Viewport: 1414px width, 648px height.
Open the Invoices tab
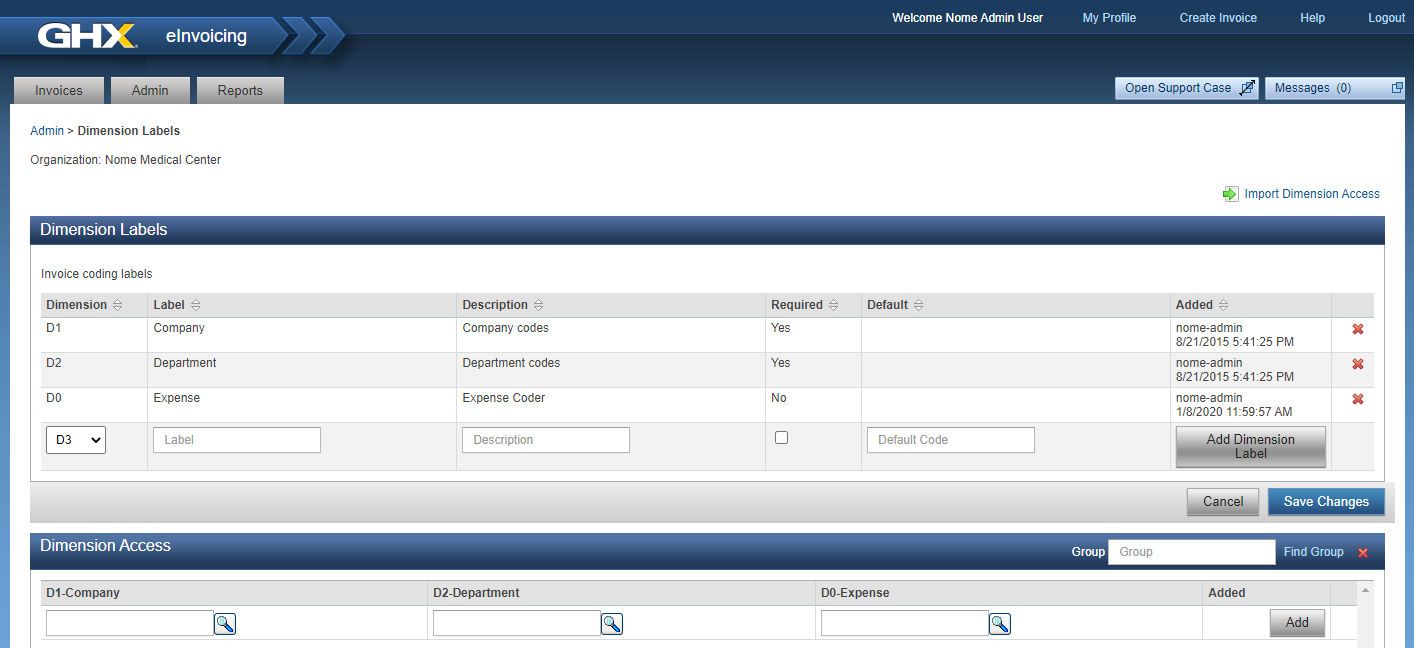(59, 90)
